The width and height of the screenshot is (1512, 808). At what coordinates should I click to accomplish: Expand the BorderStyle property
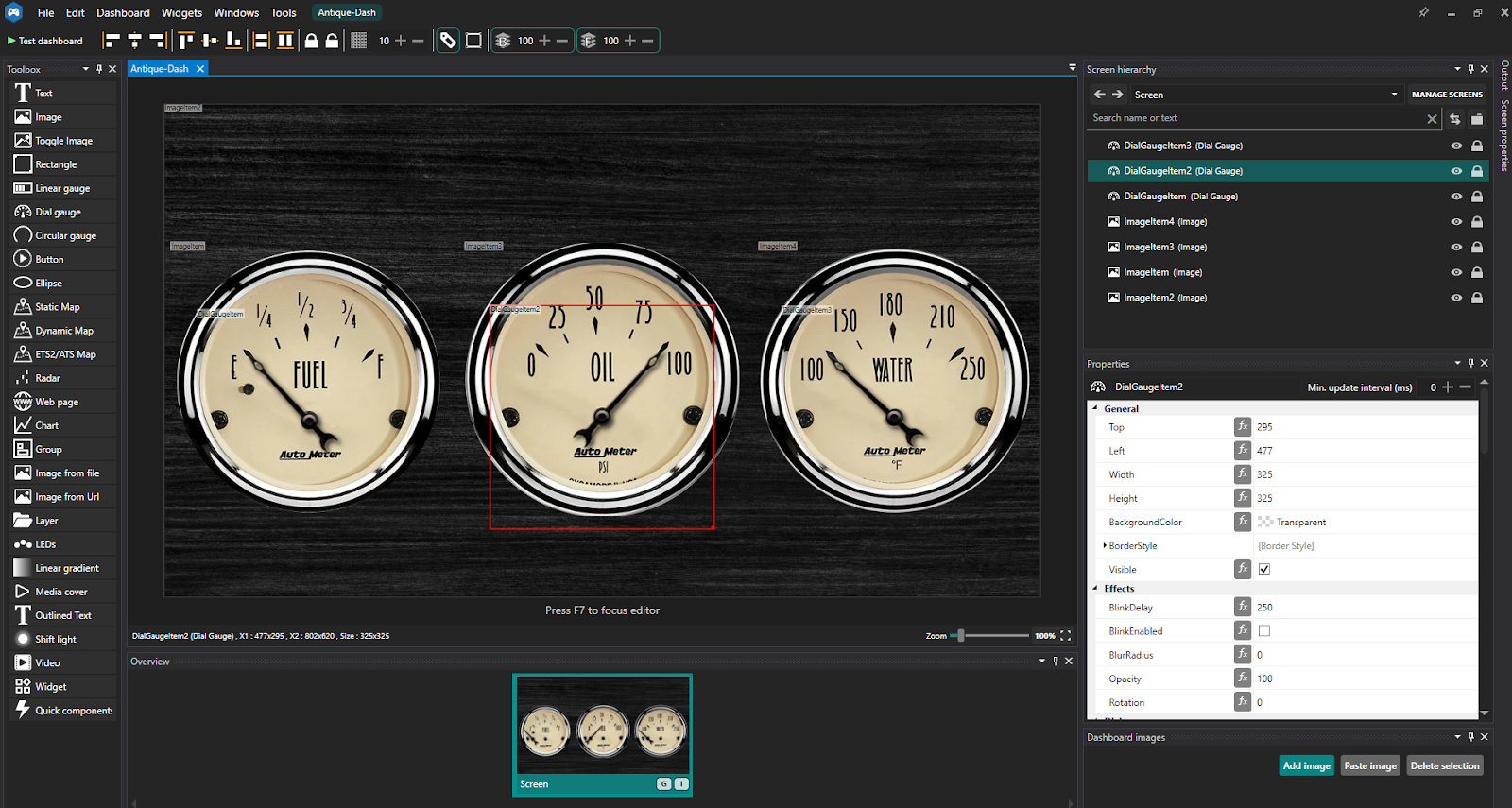[1105, 545]
